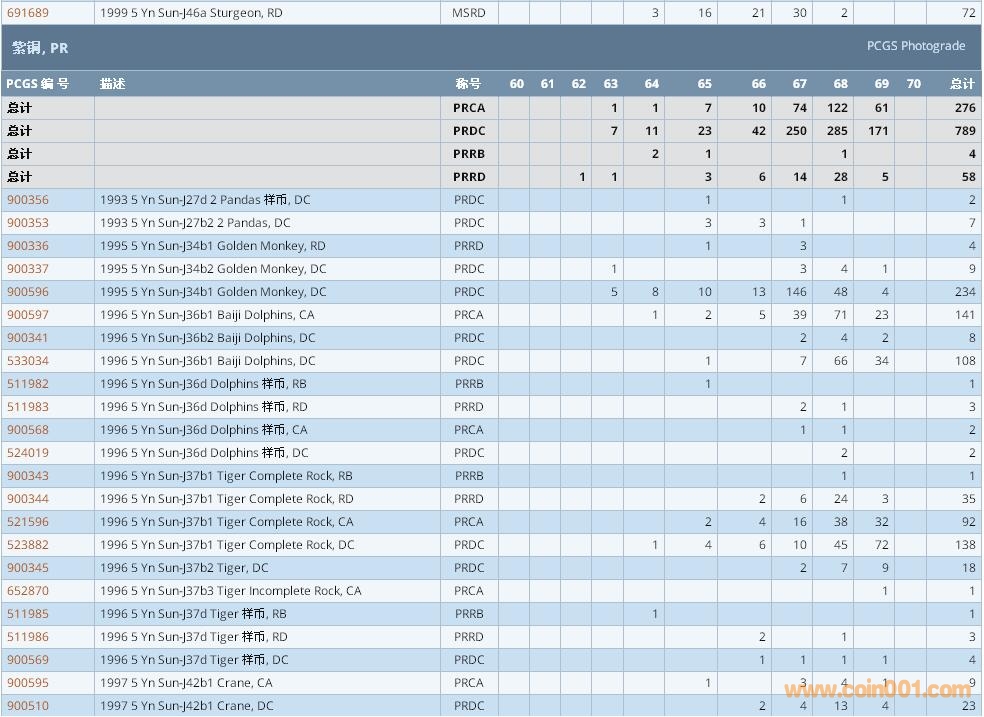Select PCGS number 900336 Golden Monkey RD
Screen dimensions: 984x717
click(x=27, y=246)
